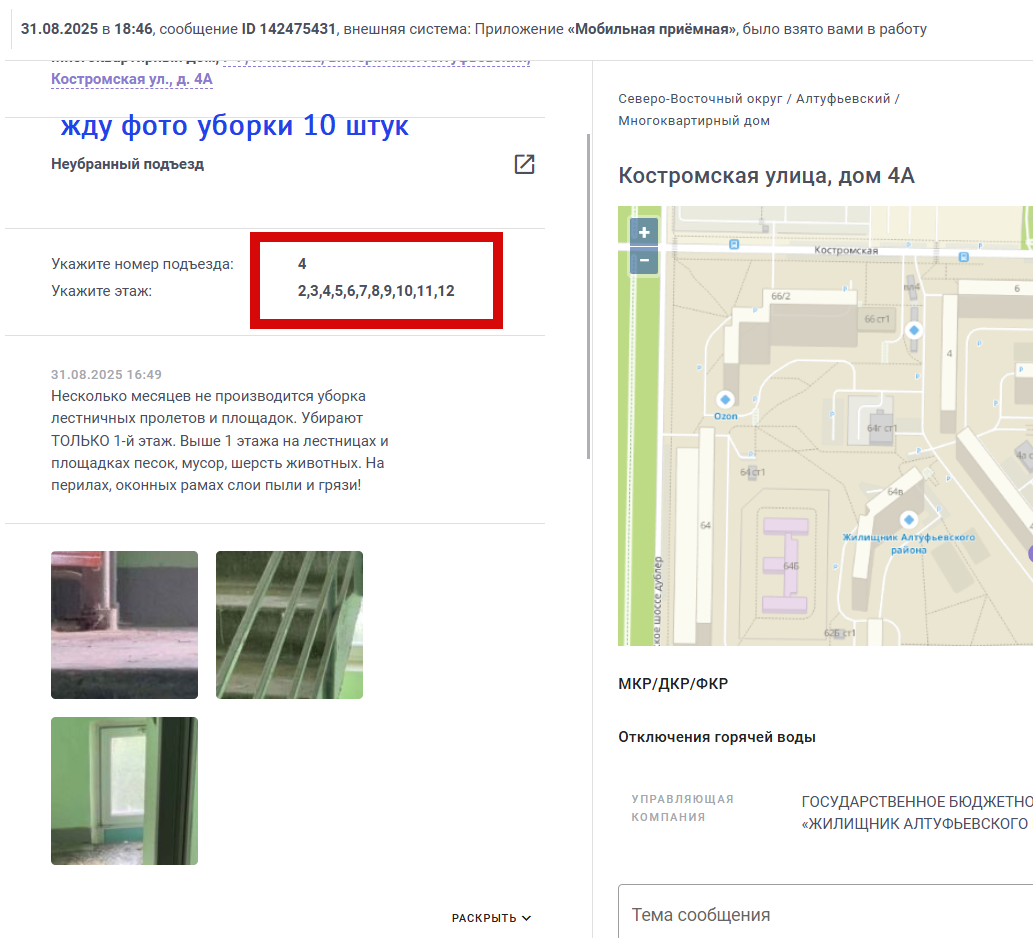Click the УПРАВЛЯЮЩАЯ КОМПАНИЯ label
This screenshot has height=938, width=1033.
click(683, 808)
